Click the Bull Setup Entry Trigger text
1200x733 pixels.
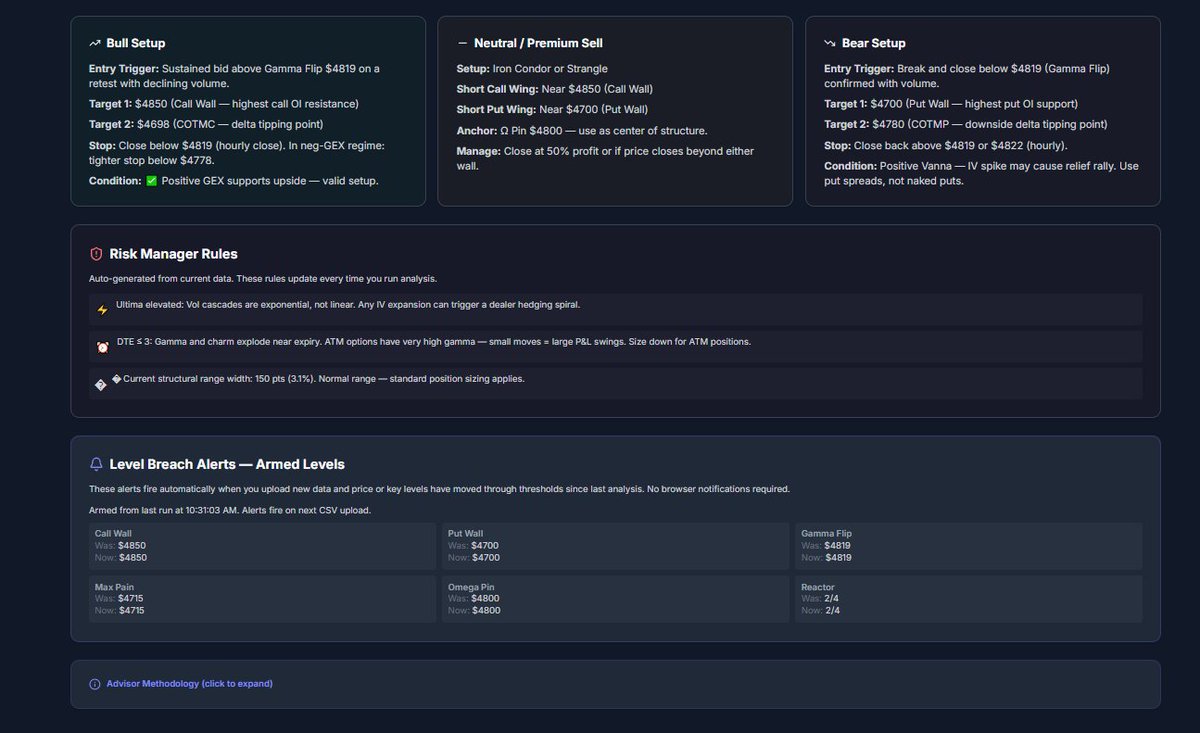click(x=234, y=76)
